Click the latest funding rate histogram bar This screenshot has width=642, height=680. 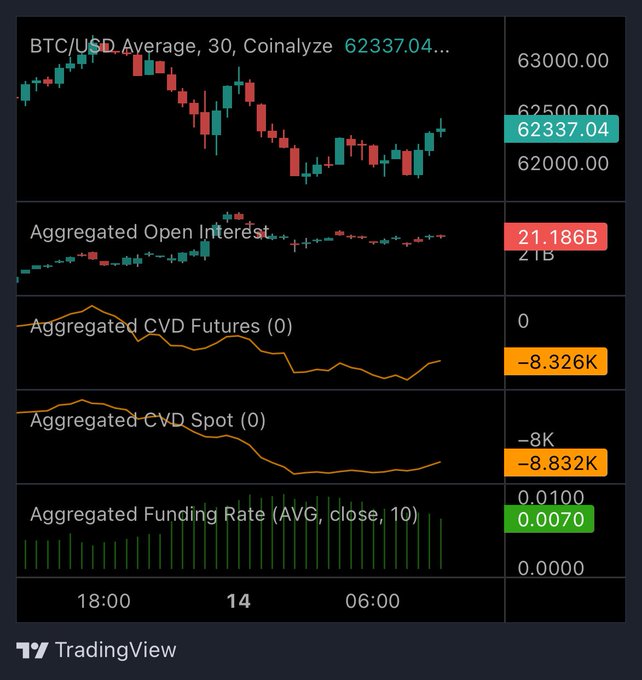441,544
